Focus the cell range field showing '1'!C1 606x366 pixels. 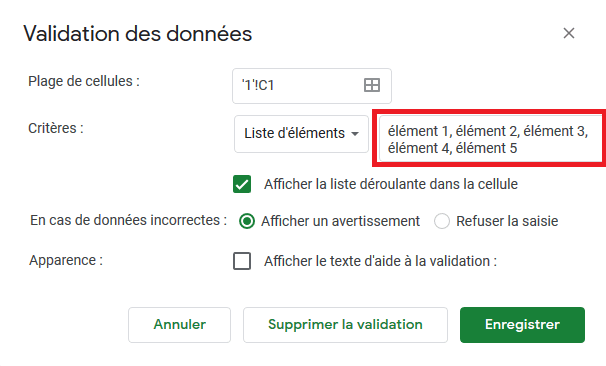tap(312, 86)
